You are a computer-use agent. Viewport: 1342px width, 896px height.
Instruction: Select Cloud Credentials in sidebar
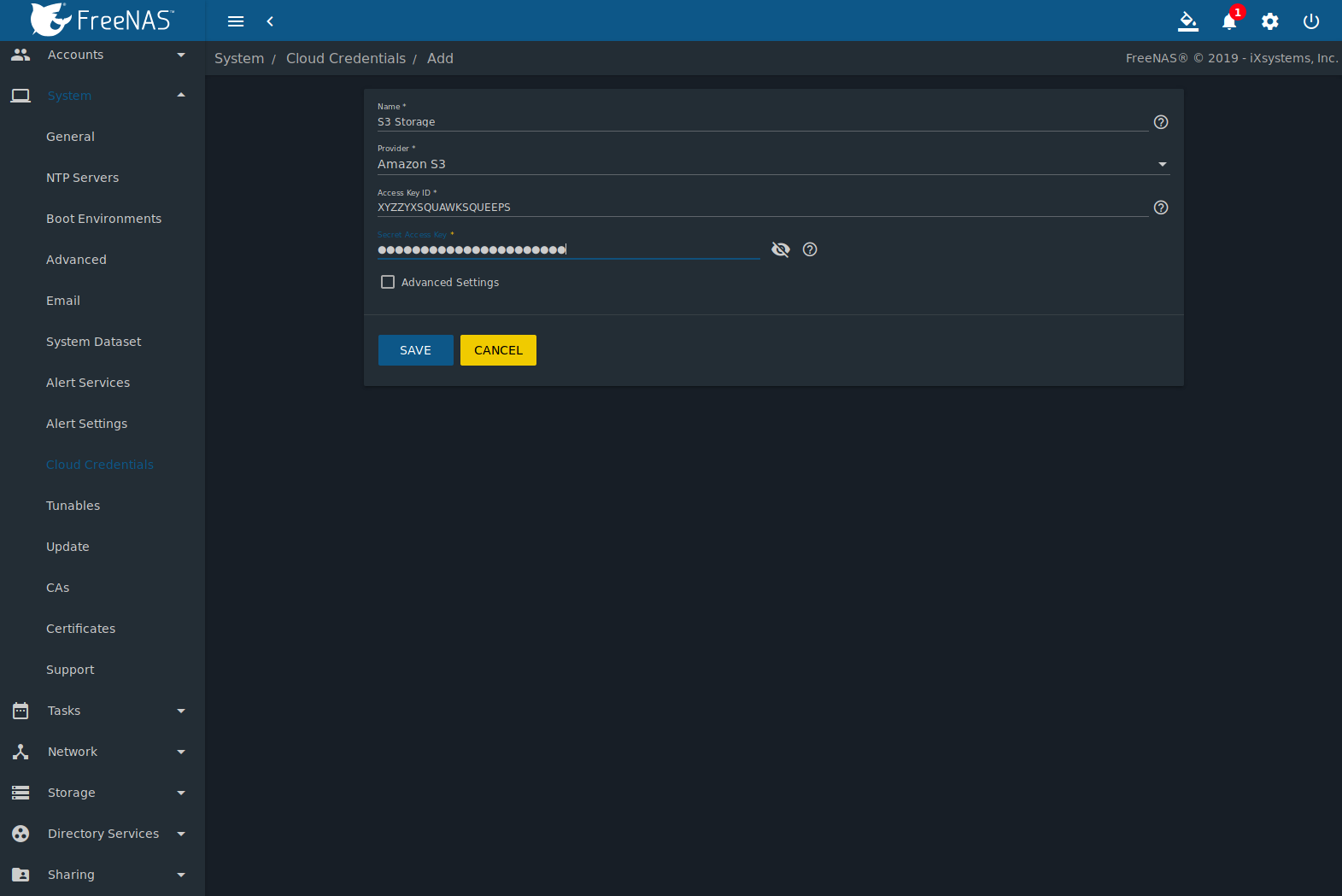tap(100, 465)
